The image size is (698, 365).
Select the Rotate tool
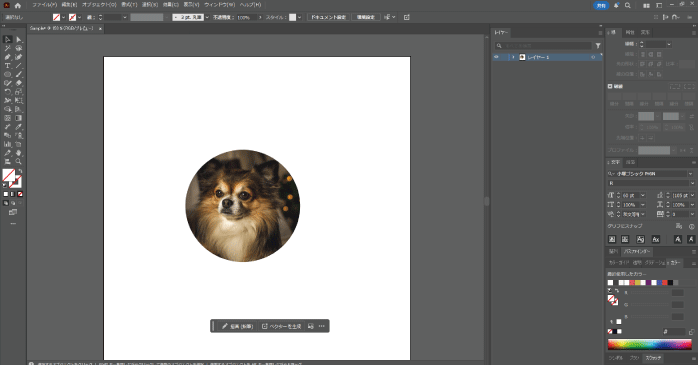(x=8, y=92)
